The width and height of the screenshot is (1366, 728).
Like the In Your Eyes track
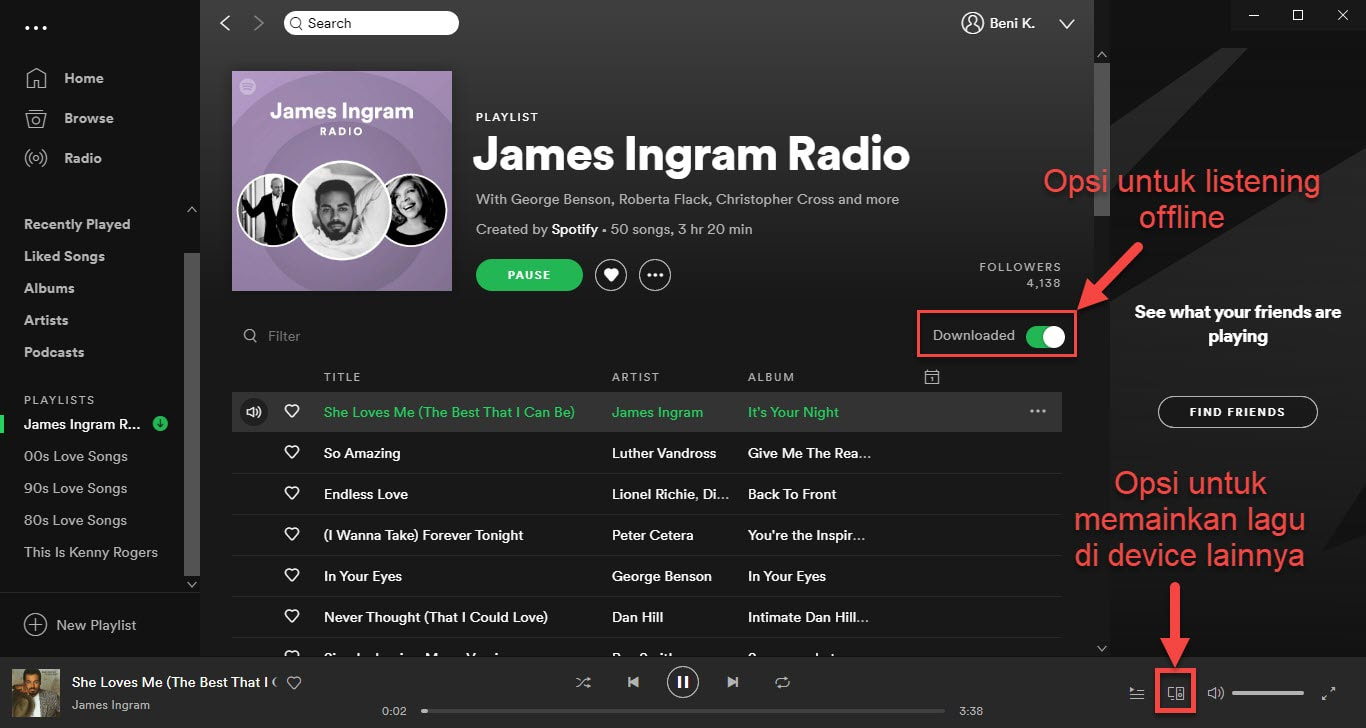(292, 576)
